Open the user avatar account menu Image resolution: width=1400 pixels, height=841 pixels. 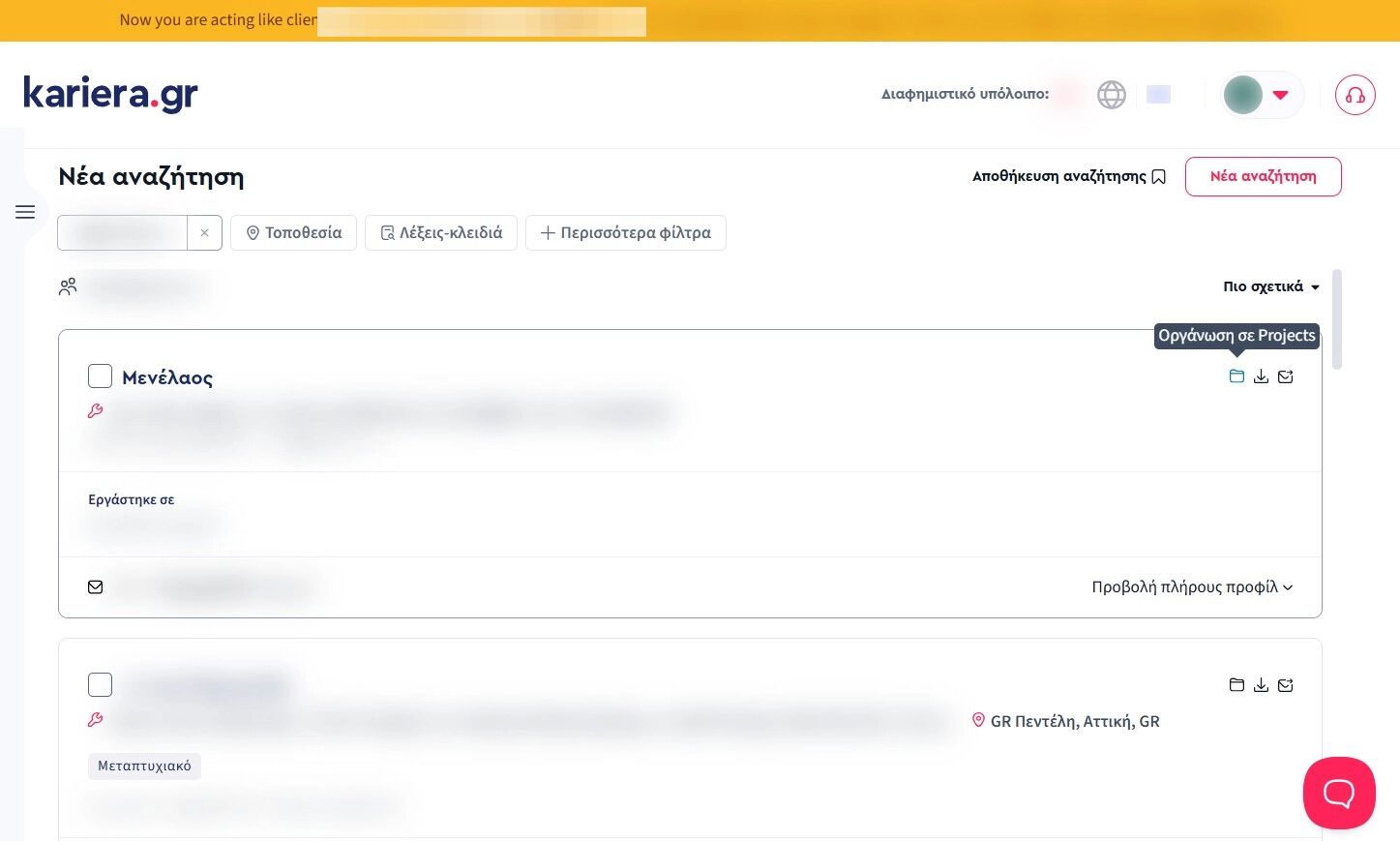coord(1262,95)
